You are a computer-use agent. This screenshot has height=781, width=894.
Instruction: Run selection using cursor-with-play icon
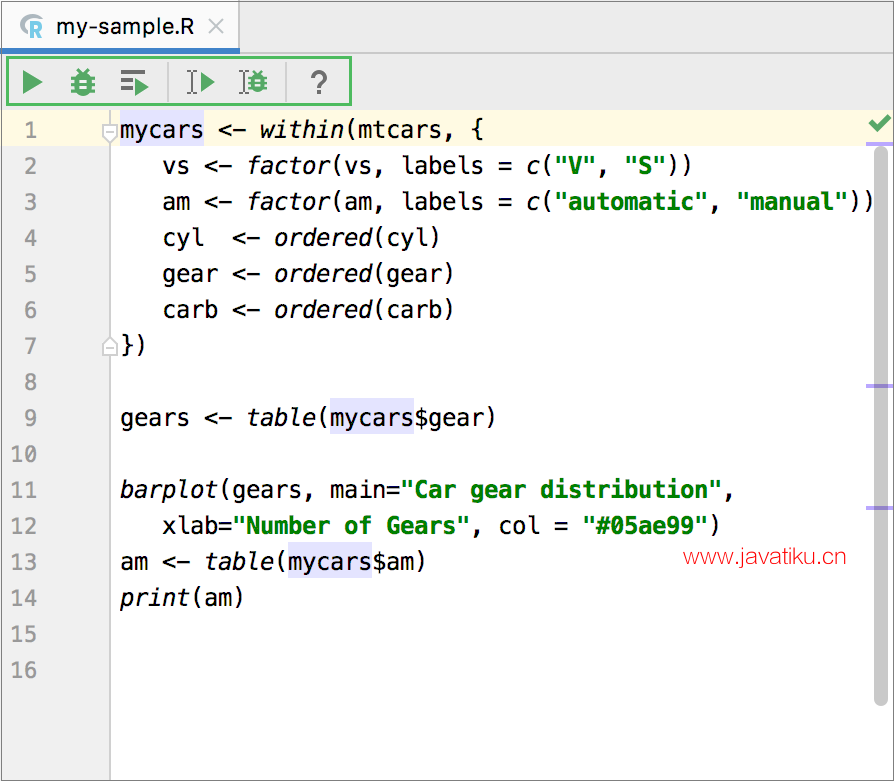[x=201, y=82]
